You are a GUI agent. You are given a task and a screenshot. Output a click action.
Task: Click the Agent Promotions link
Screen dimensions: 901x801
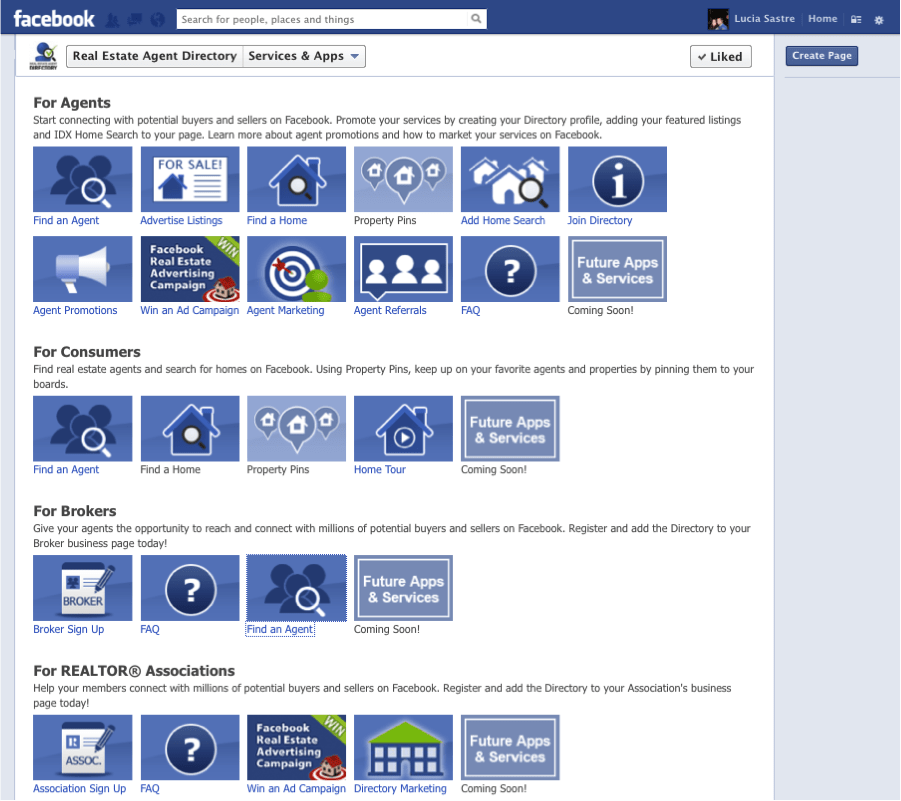75,310
